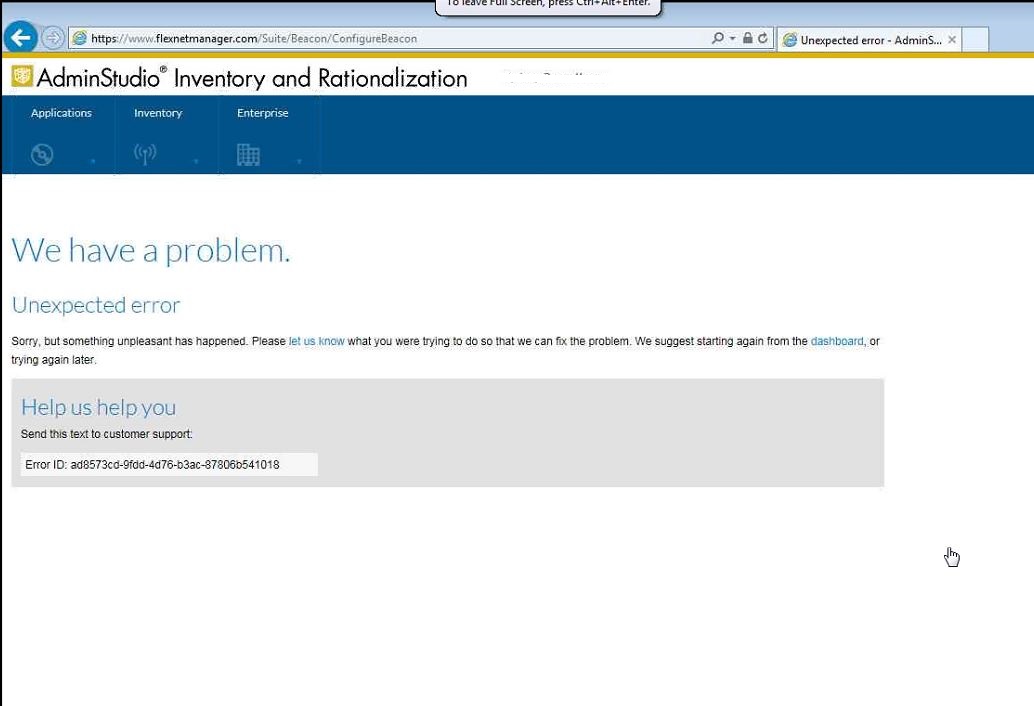Refresh the page with the reload icon
Viewport: 1034px width, 706px height.
point(762,38)
